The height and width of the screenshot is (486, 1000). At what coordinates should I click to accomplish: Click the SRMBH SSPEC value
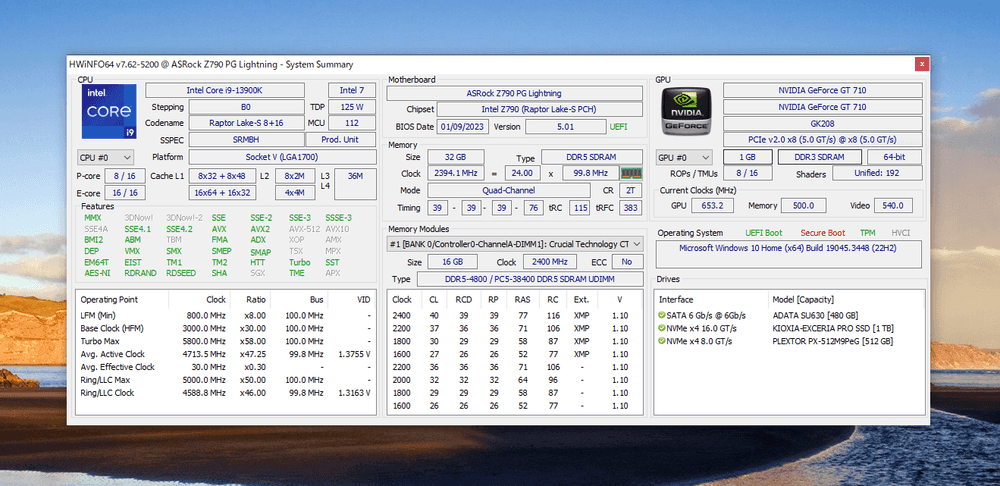pos(246,140)
